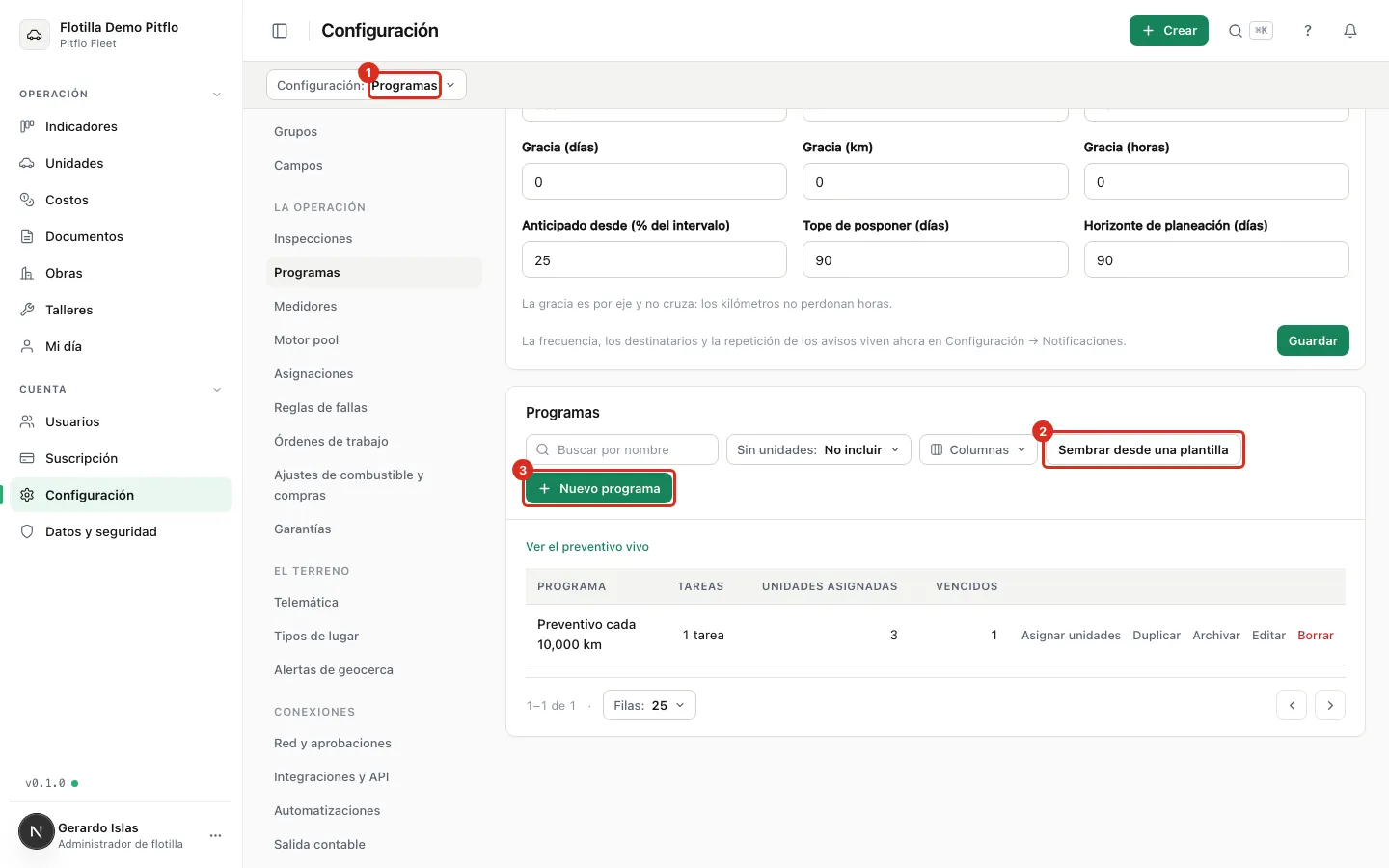Click Anticipado desde (% del intervalo) field

pyautogui.click(x=654, y=259)
